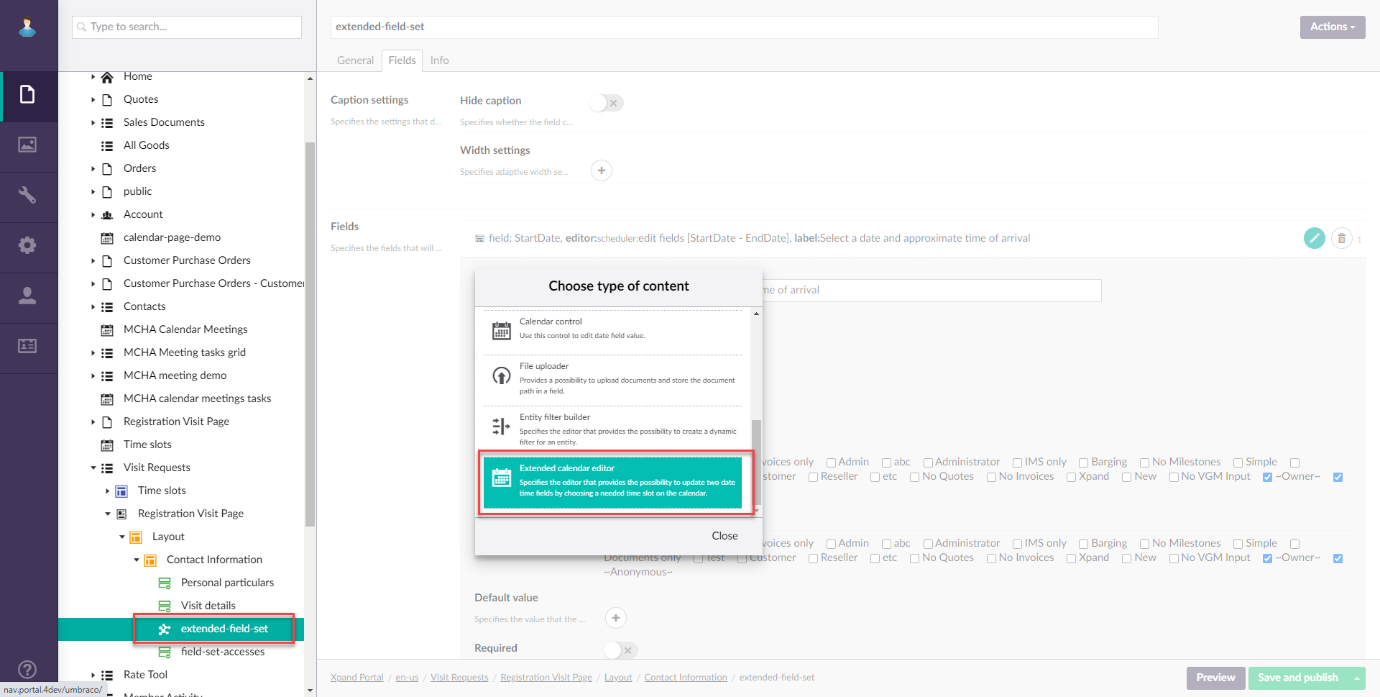This screenshot has height=697, width=1380.
Task: Close the Choose type of content dialog
Action: [724, 535]
